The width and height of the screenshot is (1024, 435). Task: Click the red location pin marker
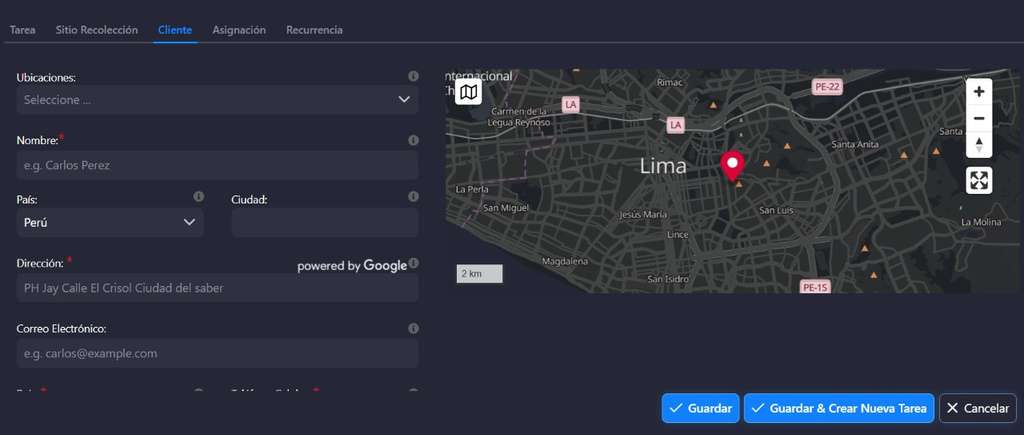tap(734, 165)
